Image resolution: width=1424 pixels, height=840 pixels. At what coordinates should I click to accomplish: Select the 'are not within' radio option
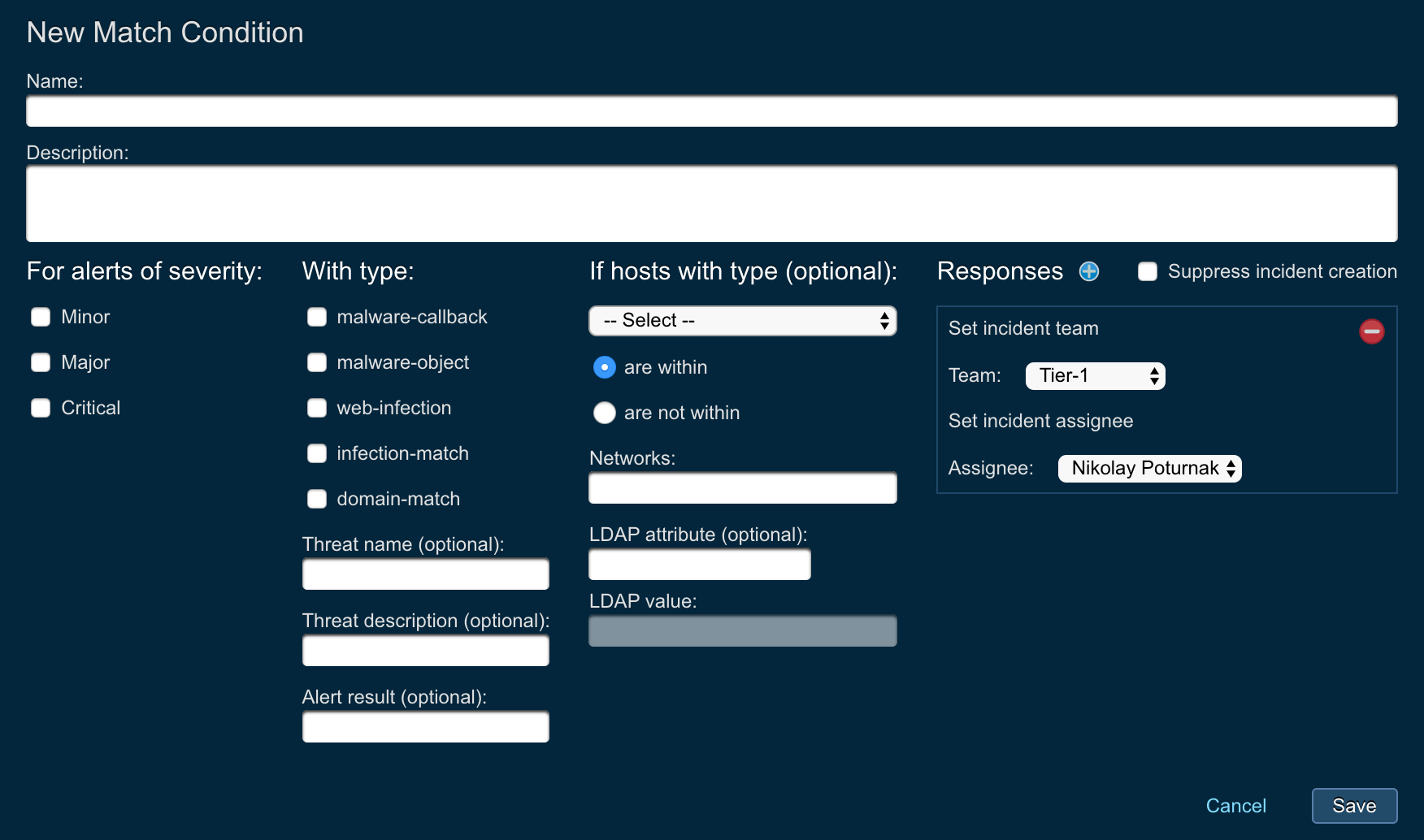coord(605,413)
